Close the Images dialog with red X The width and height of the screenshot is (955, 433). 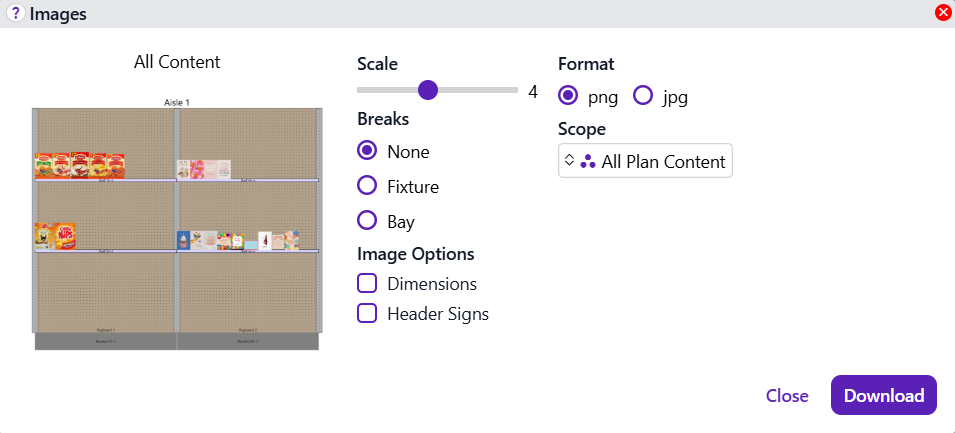[x=942, y=13]
